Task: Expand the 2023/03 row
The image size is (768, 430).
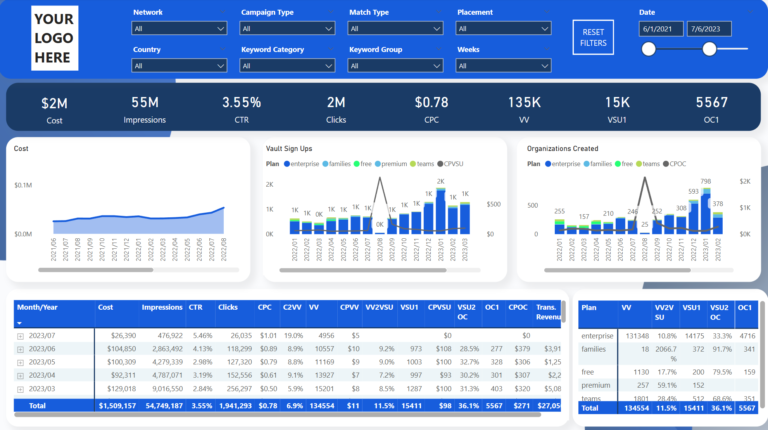Action: click(20, 389)
